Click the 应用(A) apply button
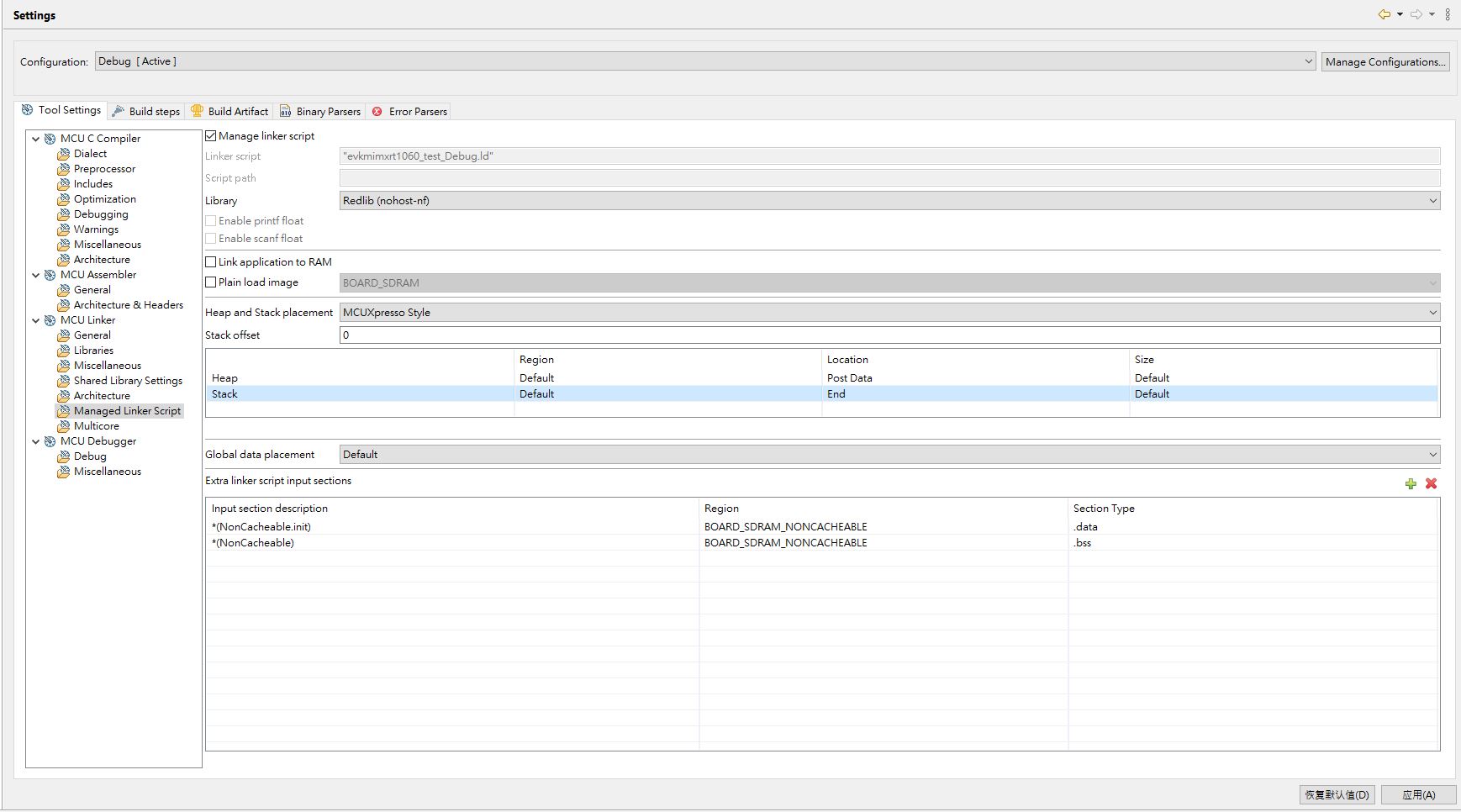Viewport: 1461px width, 812px height. tap(1419, 794)
